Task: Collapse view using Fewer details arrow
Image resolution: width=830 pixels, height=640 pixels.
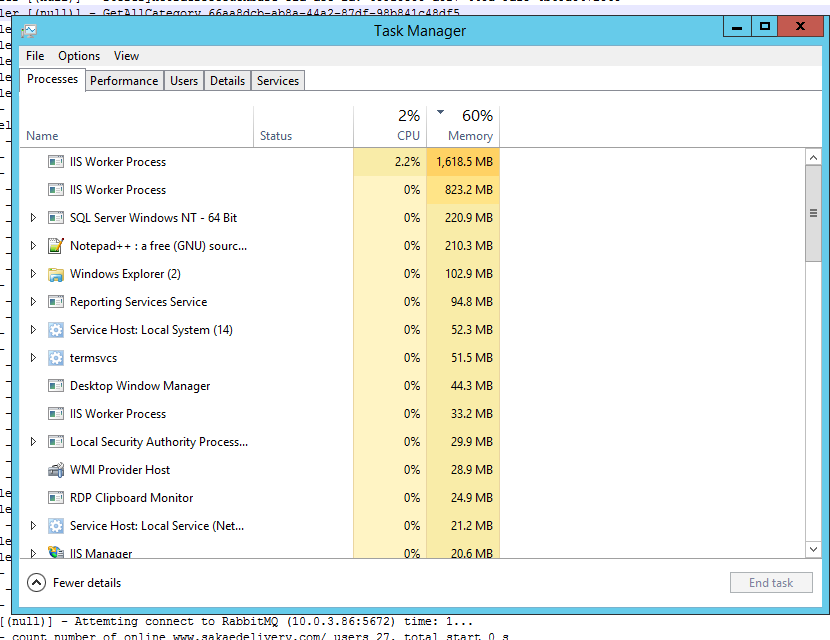Action: [36, 582]
